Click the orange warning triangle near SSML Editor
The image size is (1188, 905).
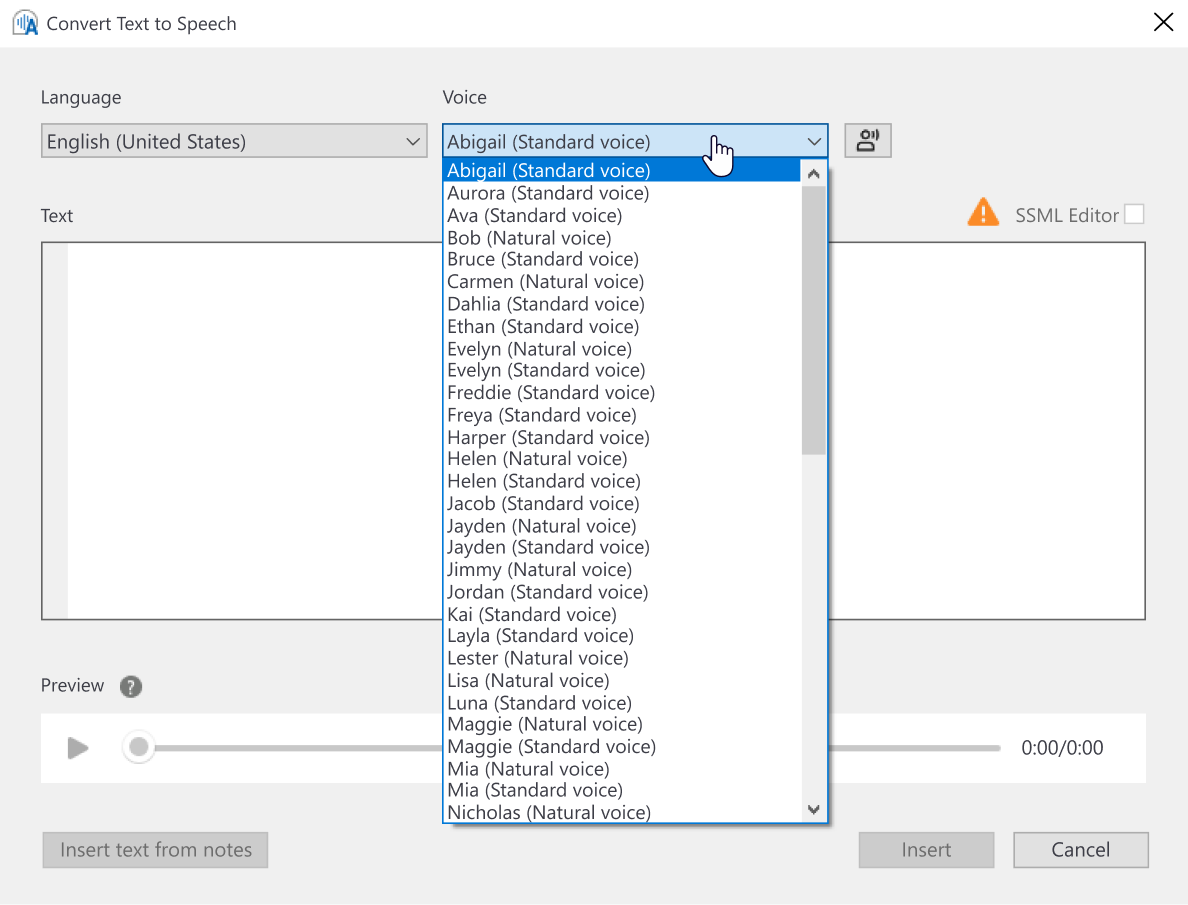click(983, 213)
